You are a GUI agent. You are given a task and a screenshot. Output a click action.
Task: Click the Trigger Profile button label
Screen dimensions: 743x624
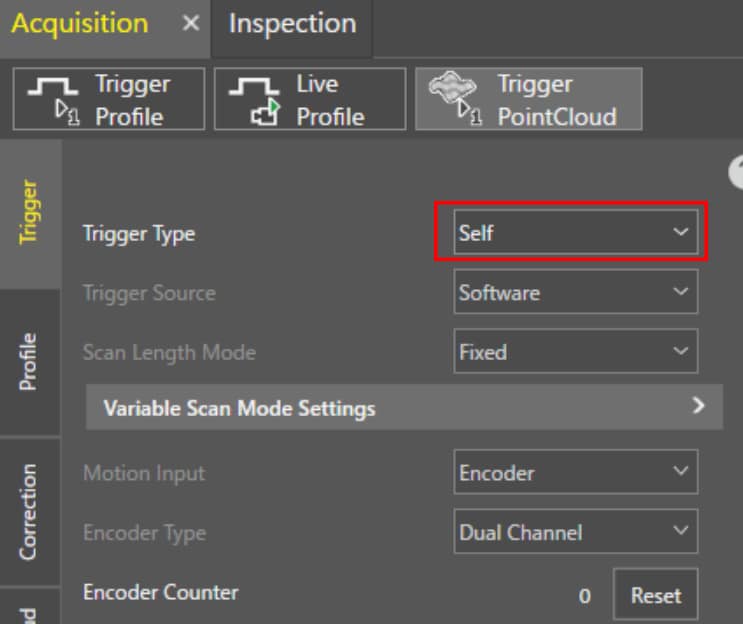tap(132, 100)
